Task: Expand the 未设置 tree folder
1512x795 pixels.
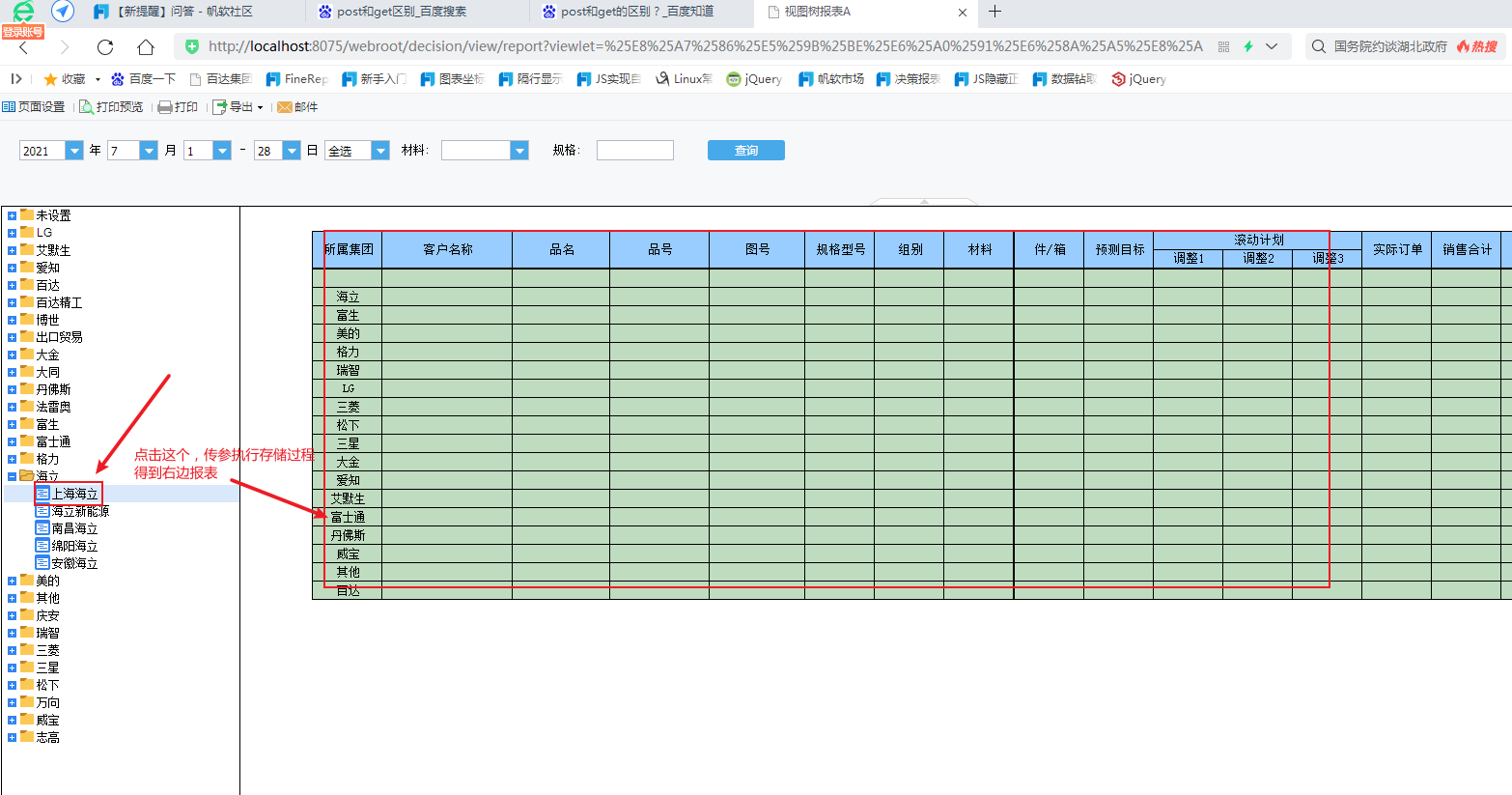Action: coord(12,215)
